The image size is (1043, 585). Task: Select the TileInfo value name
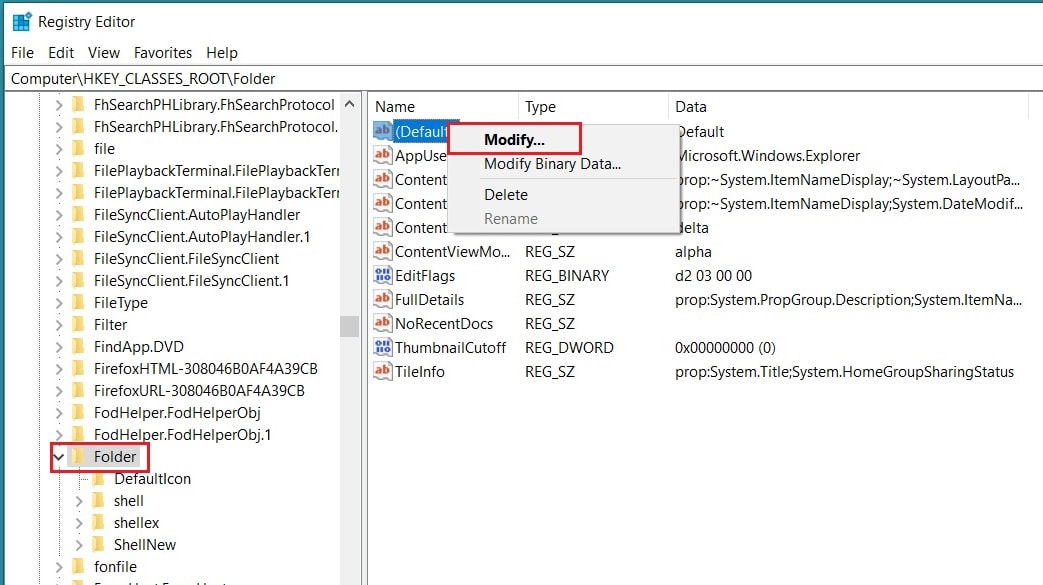click(x=420, y=371)
